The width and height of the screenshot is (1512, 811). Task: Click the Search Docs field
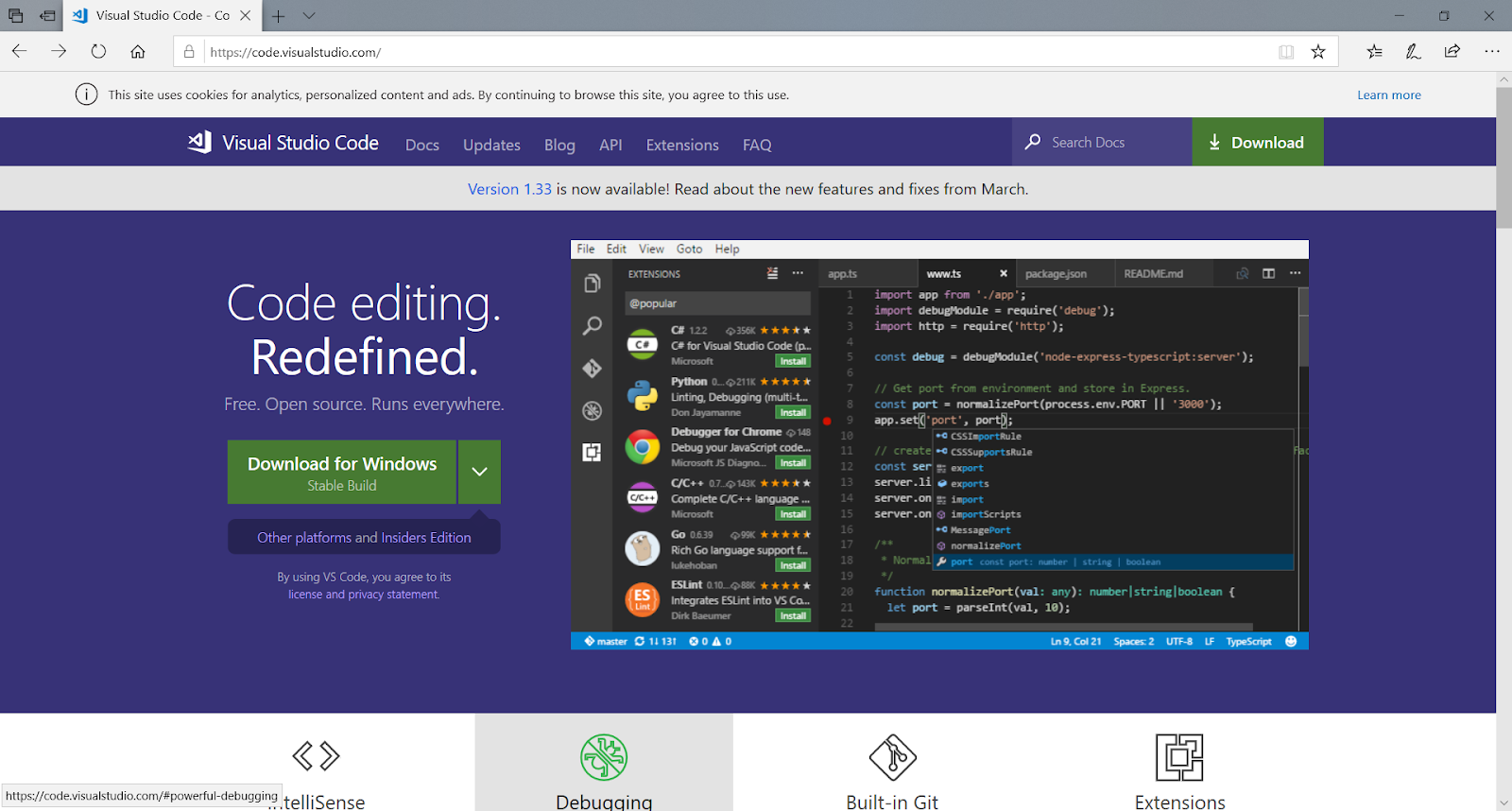[1102, 142]
